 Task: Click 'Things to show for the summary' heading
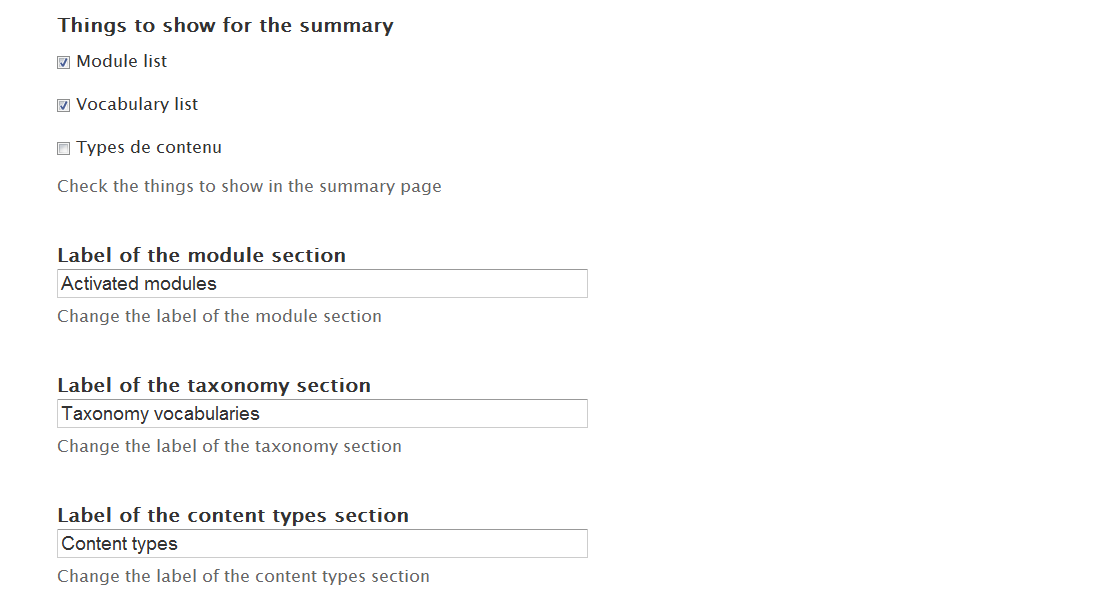pos(225,25)
